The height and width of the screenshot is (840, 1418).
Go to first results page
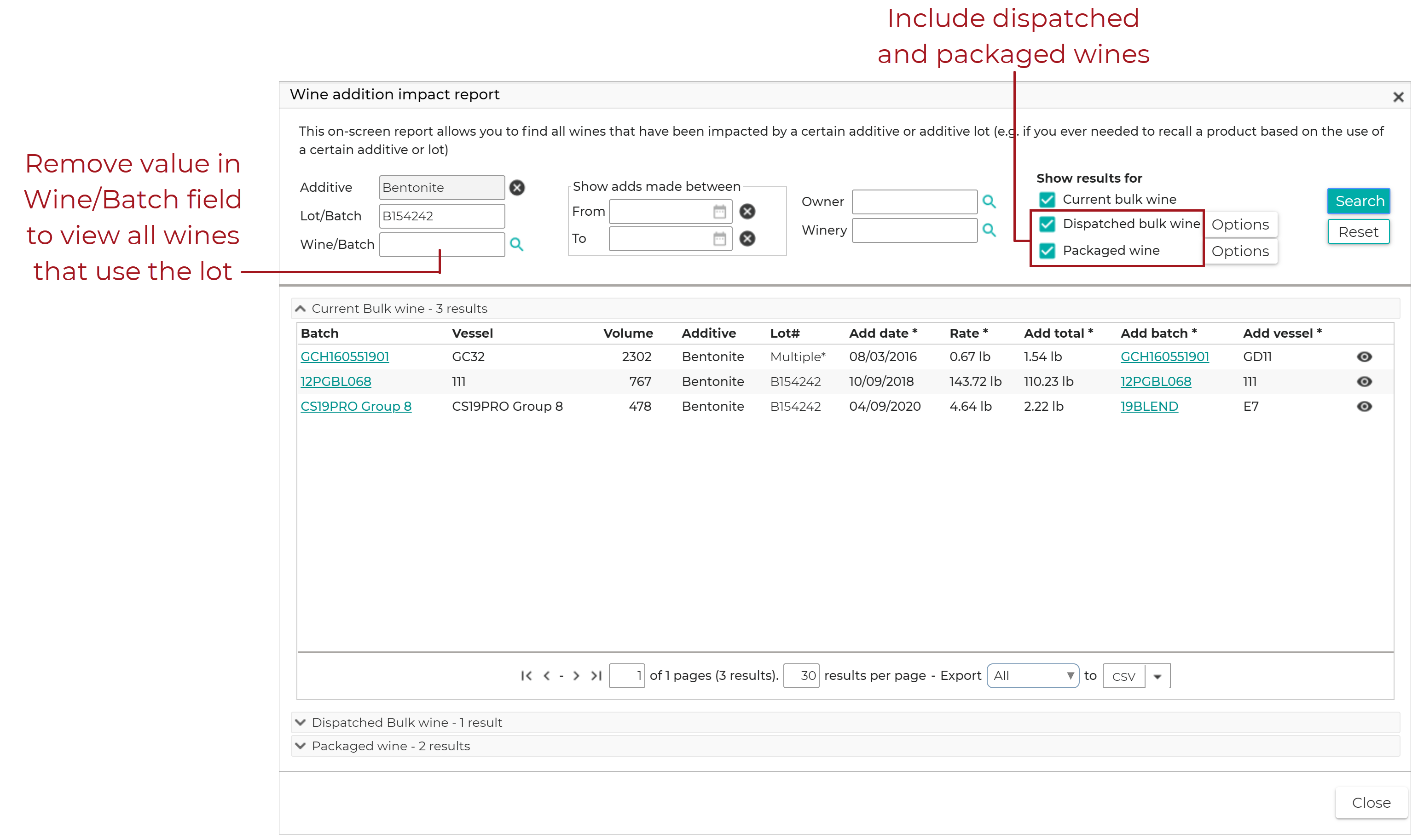[526, 676]
